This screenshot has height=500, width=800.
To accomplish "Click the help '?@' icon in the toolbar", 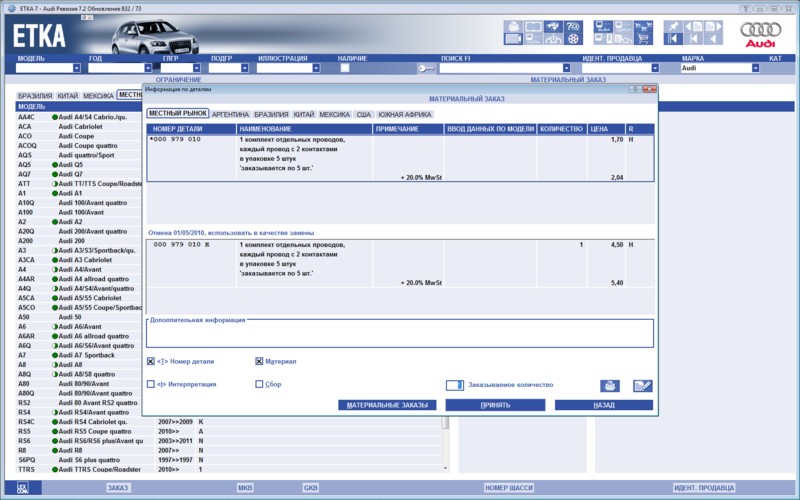I will (x=573, y=26).
